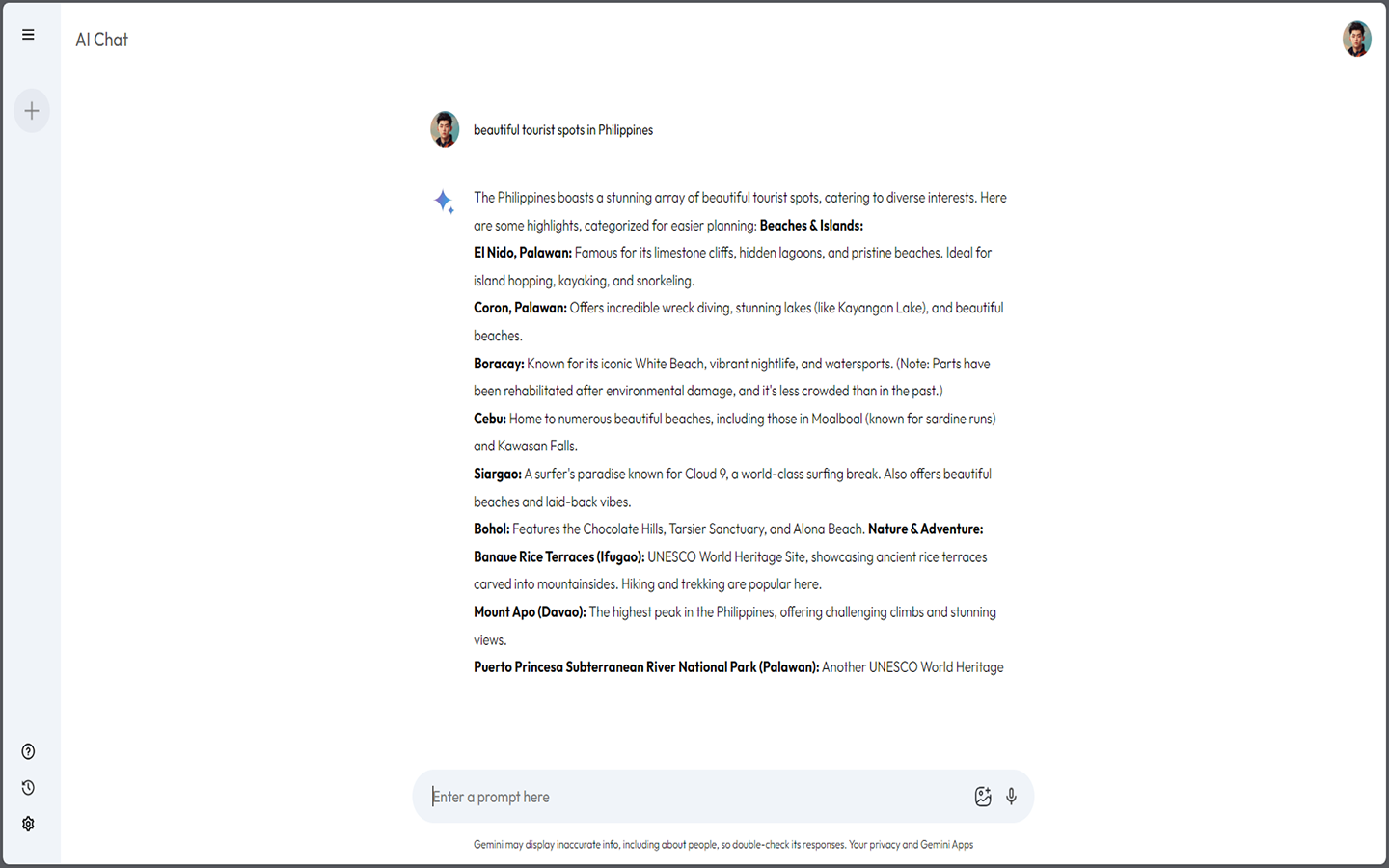The image size is (1389, 868).
Task: Open the hamburger main menu
Action: click(28, 35)
